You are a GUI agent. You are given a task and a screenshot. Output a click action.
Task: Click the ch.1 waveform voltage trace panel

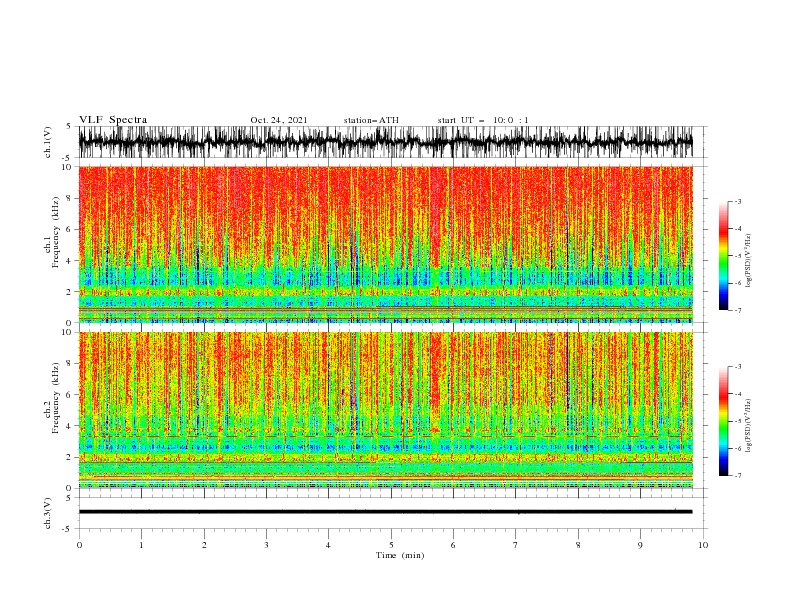[385, 142]
